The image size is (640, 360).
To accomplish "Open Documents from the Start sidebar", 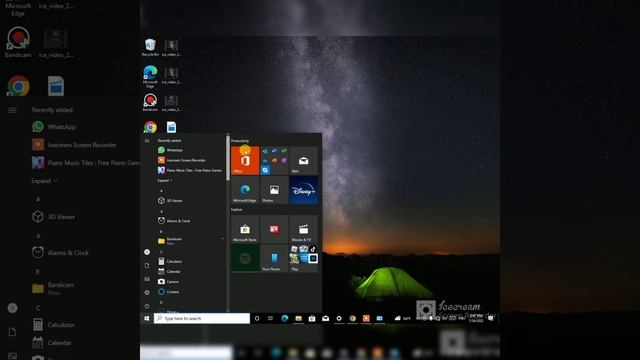I will (147, 266).
